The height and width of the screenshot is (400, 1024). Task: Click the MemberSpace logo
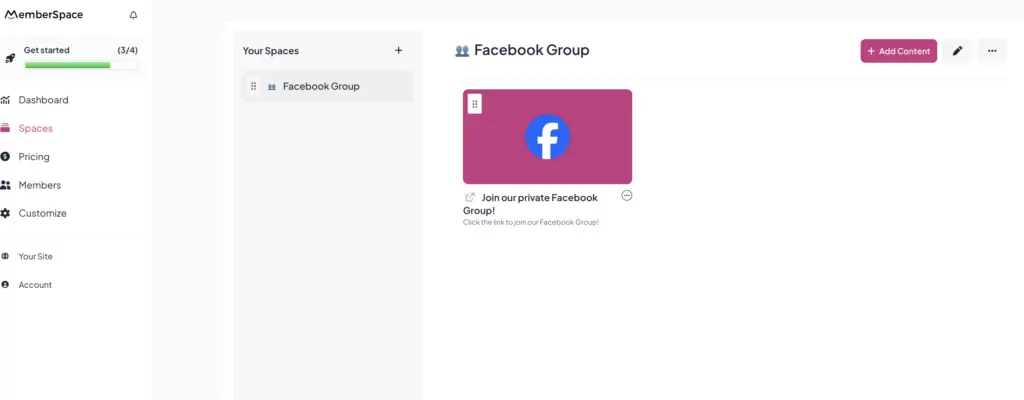[44, 14]
